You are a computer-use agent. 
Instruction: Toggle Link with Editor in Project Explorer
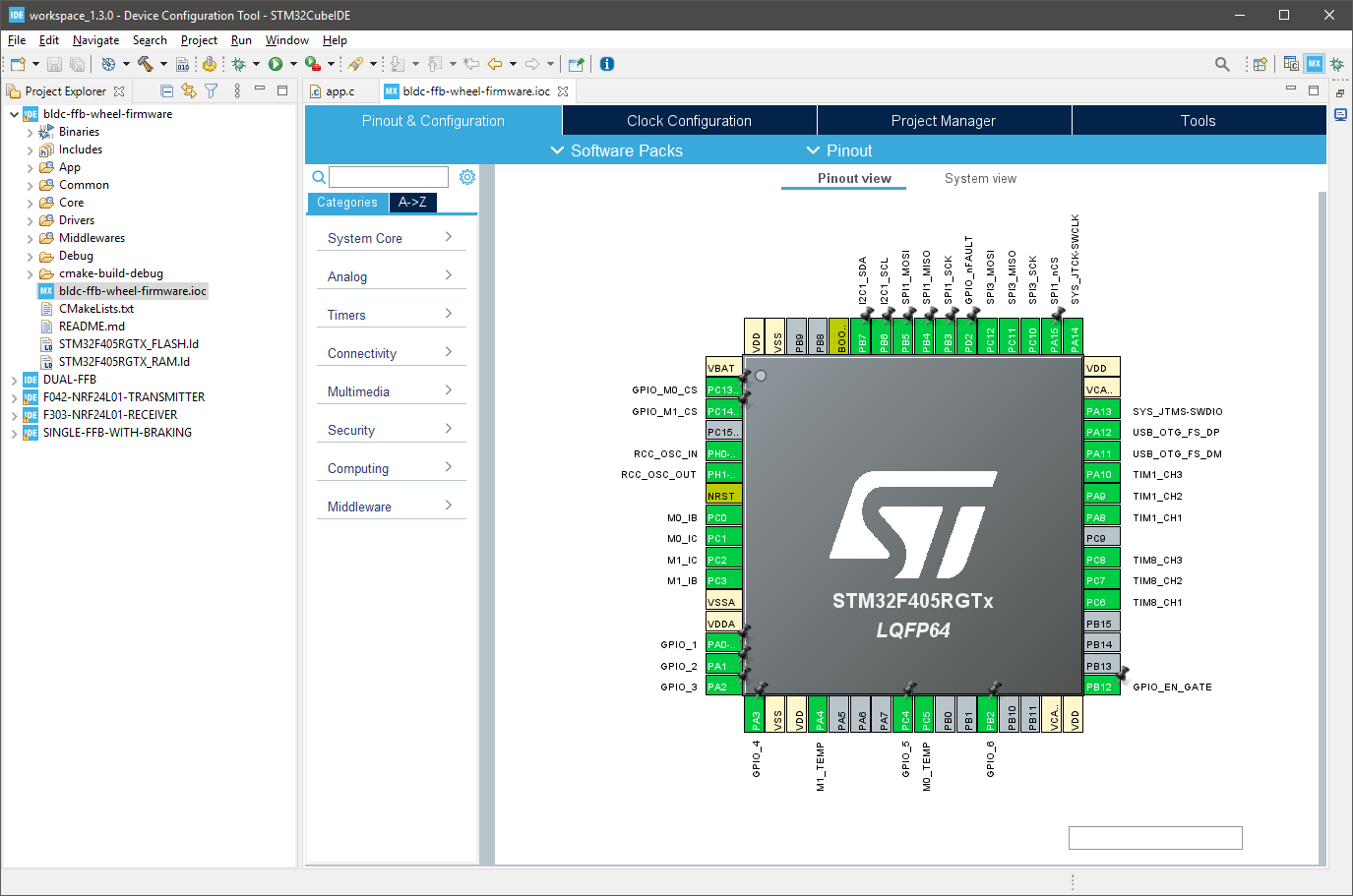pyautogui.click(x=188, y=90)
